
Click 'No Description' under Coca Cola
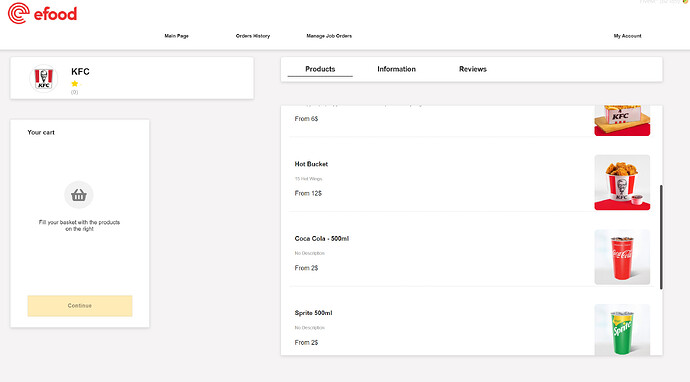(309, 253)
